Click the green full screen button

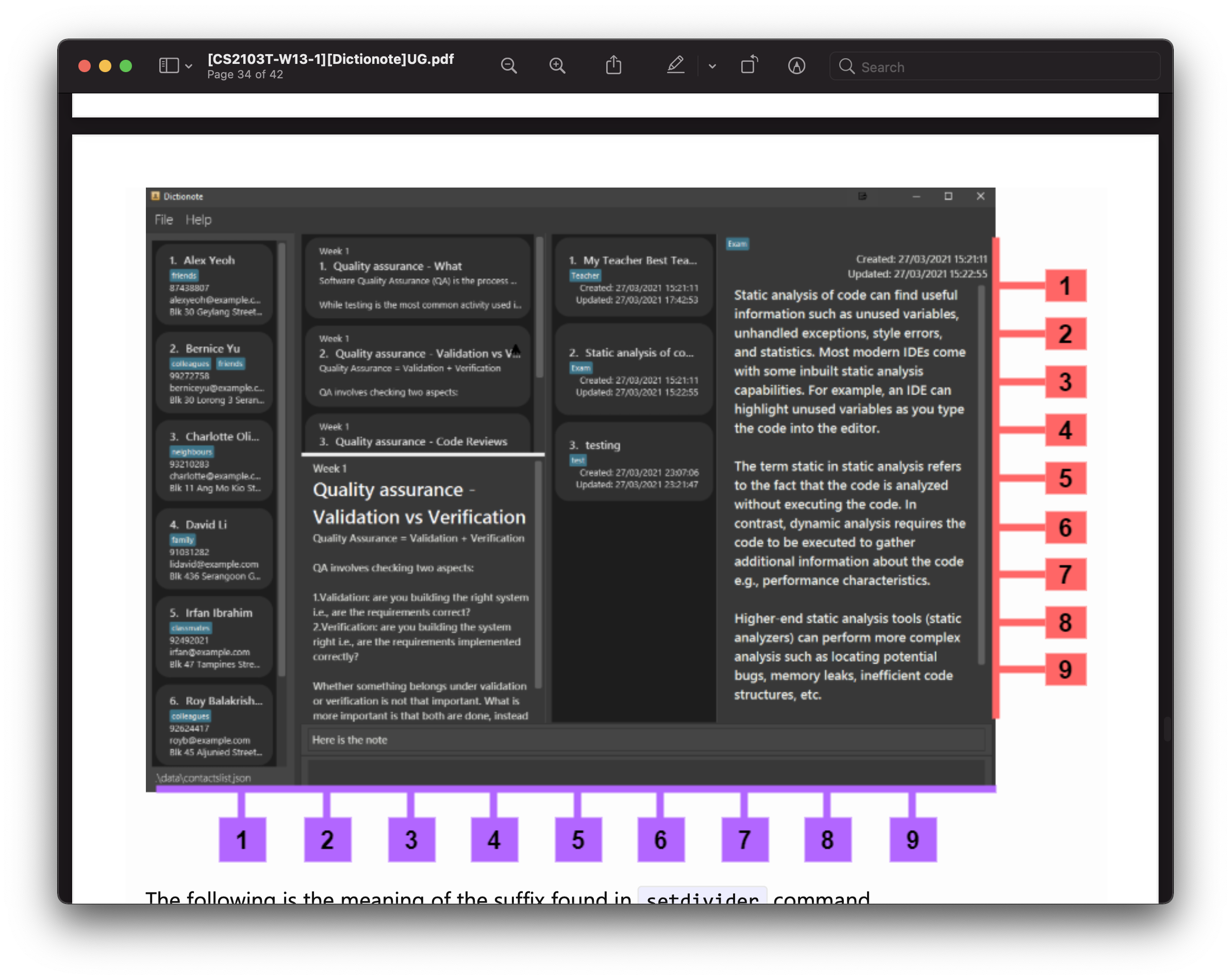coord(126,66)
